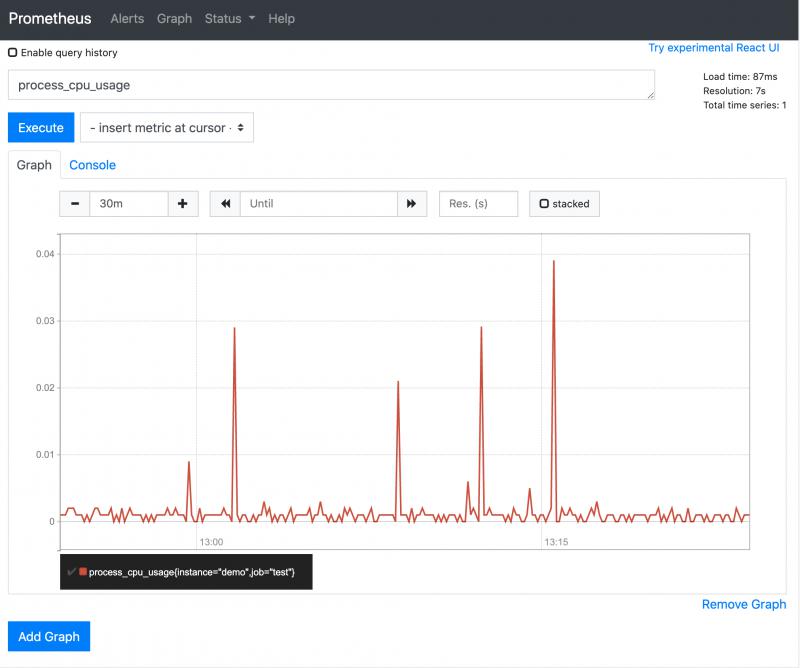Viewport: 800px width, 668px height.
Task: Click the Until end time field
Action: pyautogui.click(x=318, y=204)
